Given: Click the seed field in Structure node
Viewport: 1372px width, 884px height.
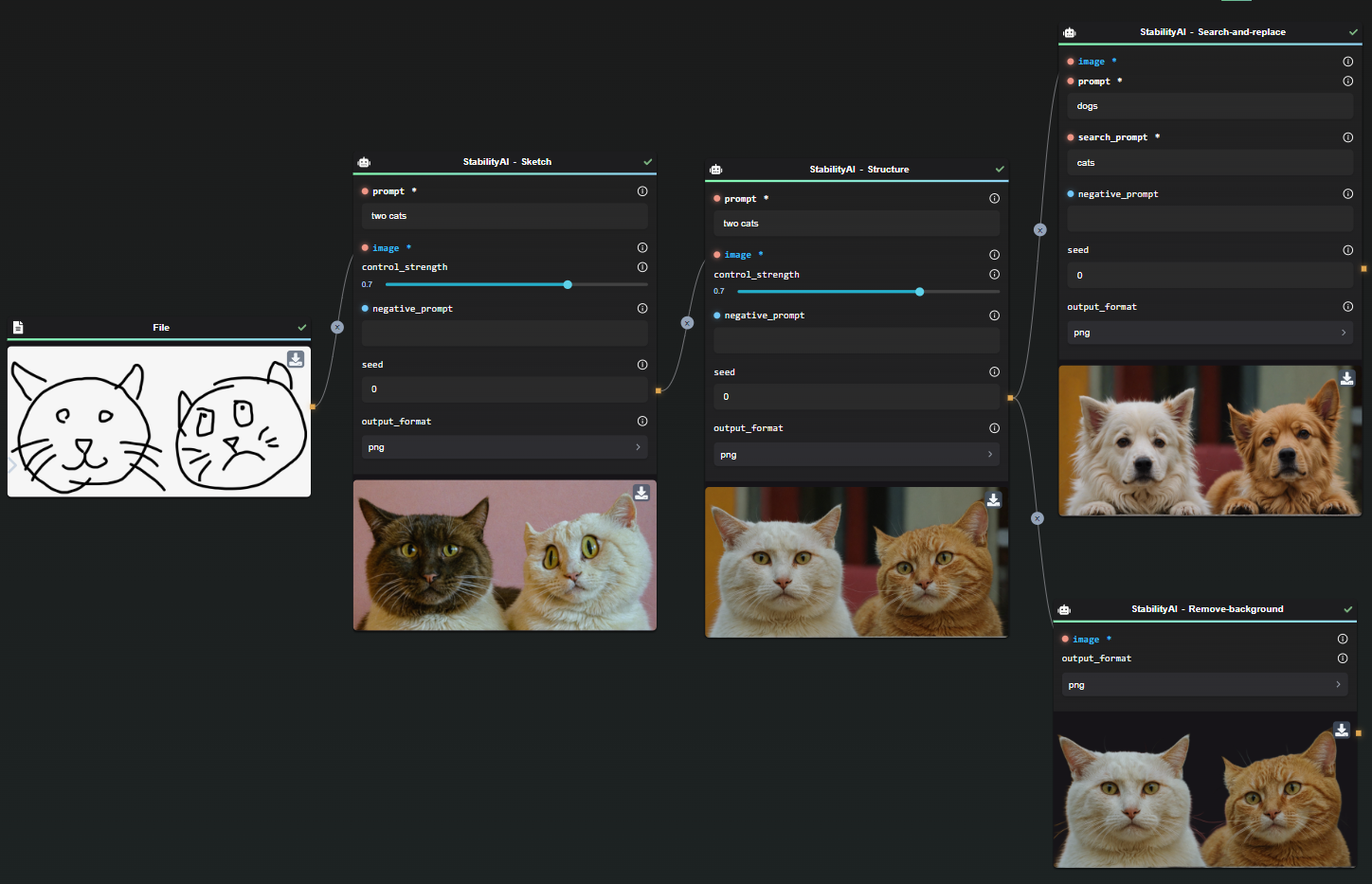Looking at the screenshot, I should click(x=856, y=397).
